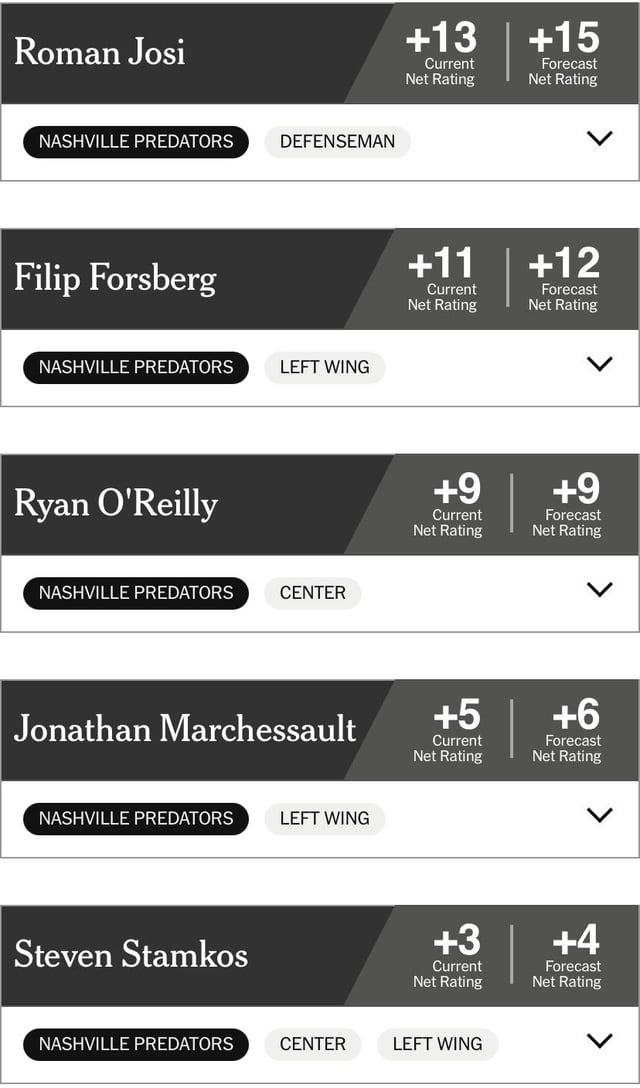Click Ryan O'Reilly's +9 Forecast Net Rating
Image resolution: width=640 pixels, height=1088 pixels.
coord(575,503)
